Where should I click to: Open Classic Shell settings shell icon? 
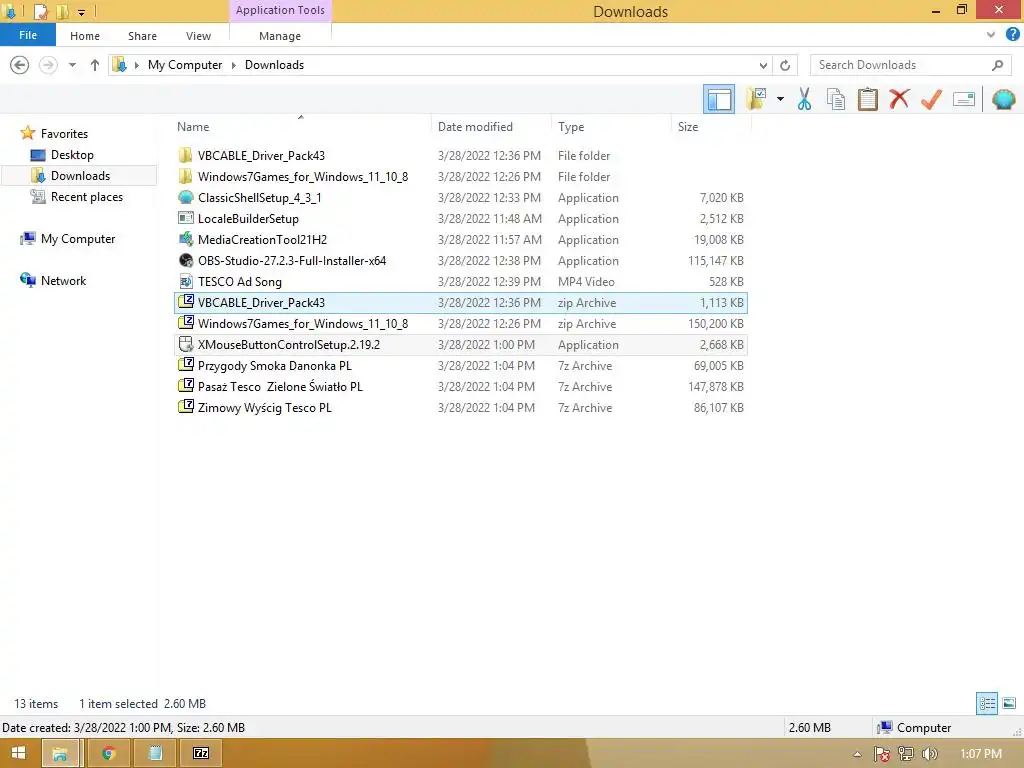[x=1003, y=99]
